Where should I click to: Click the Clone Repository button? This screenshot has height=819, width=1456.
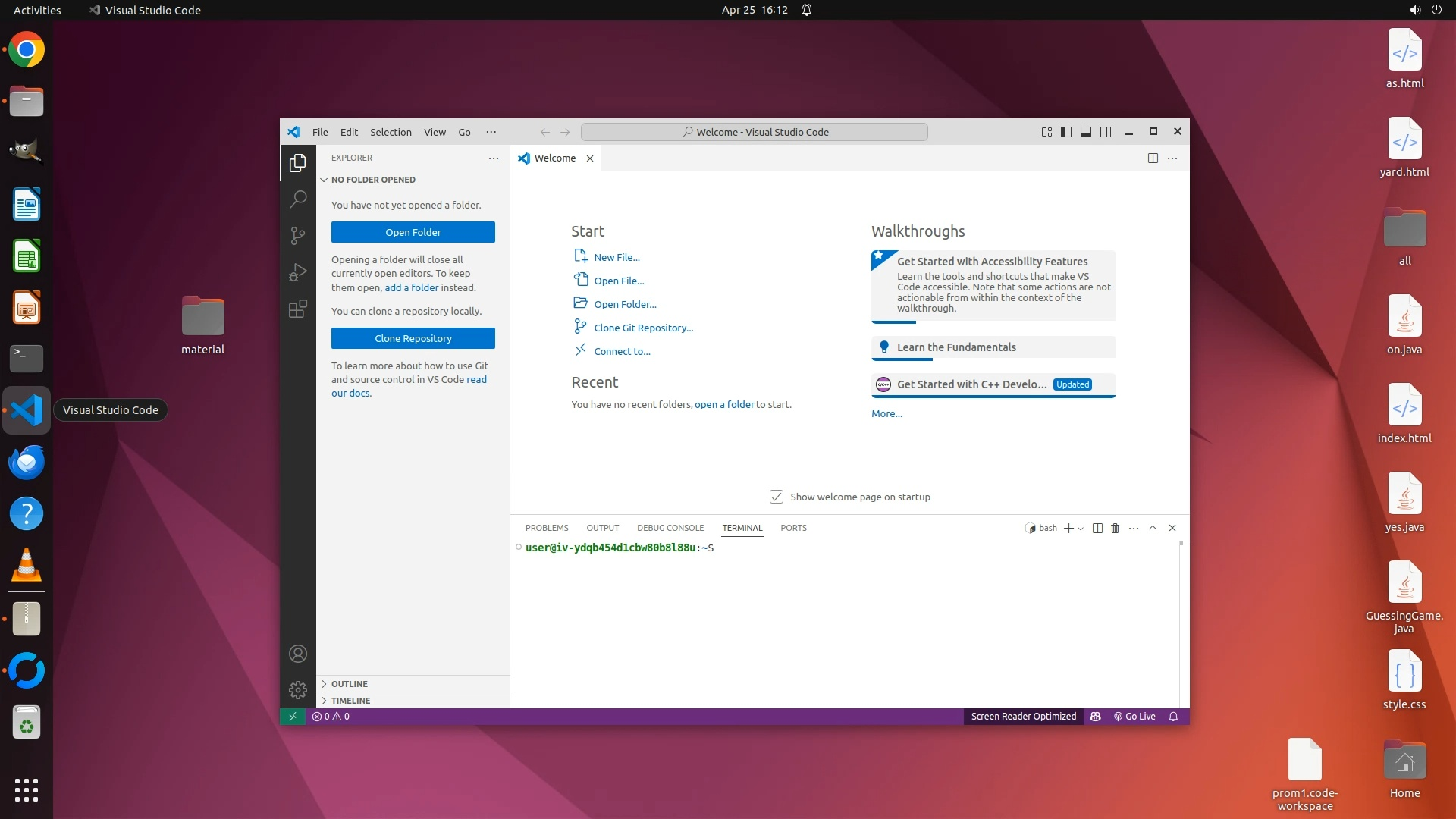[413, 338]
